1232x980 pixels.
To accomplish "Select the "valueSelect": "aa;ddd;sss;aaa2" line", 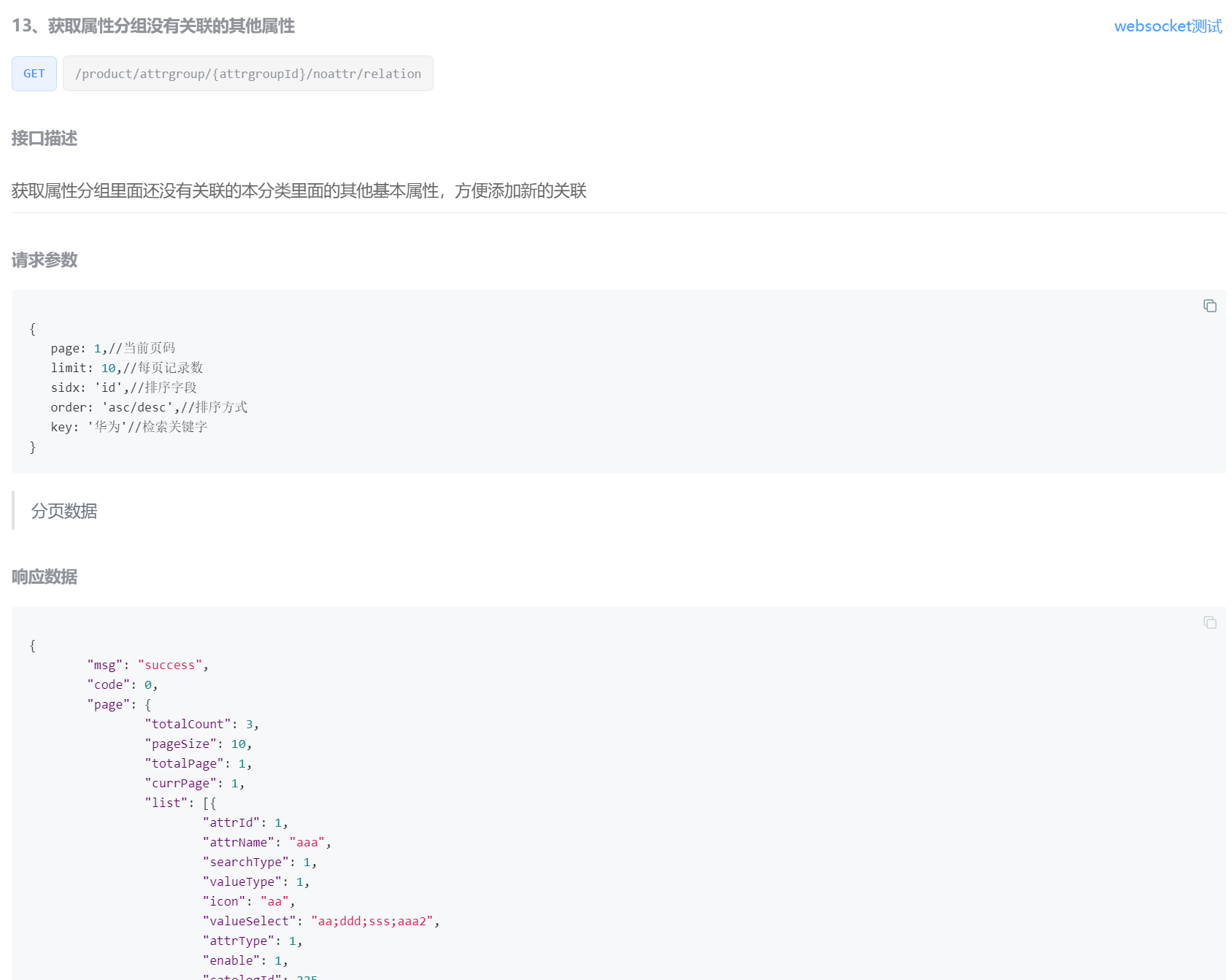I will pyautogui.click(x=321, y=921).
